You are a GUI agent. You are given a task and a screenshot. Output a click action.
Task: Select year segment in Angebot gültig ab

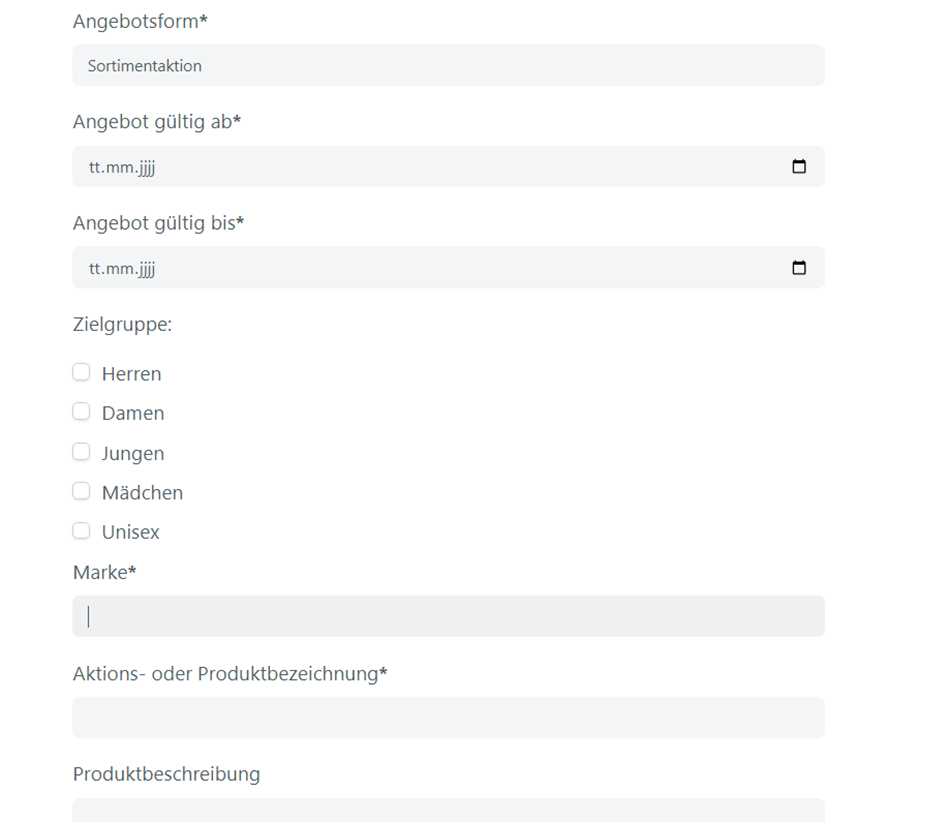point(144,167)
